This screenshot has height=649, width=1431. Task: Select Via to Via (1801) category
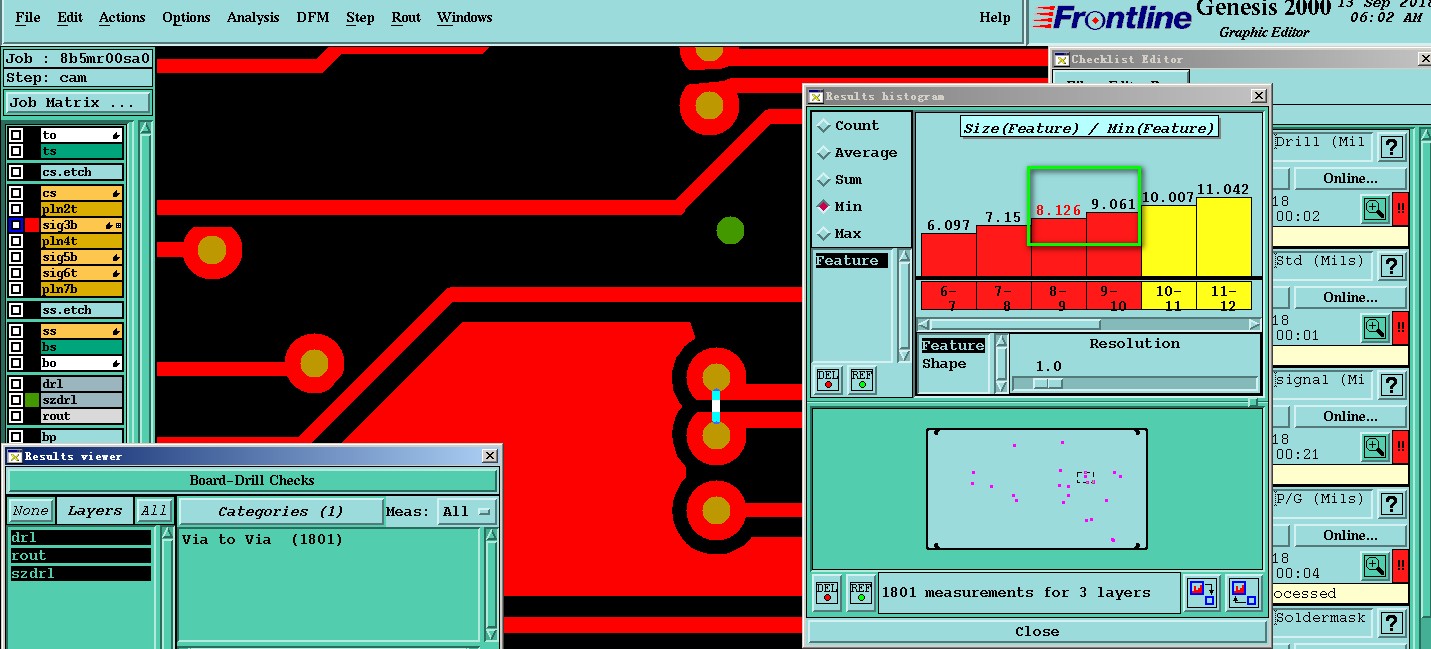coord(263,539)
